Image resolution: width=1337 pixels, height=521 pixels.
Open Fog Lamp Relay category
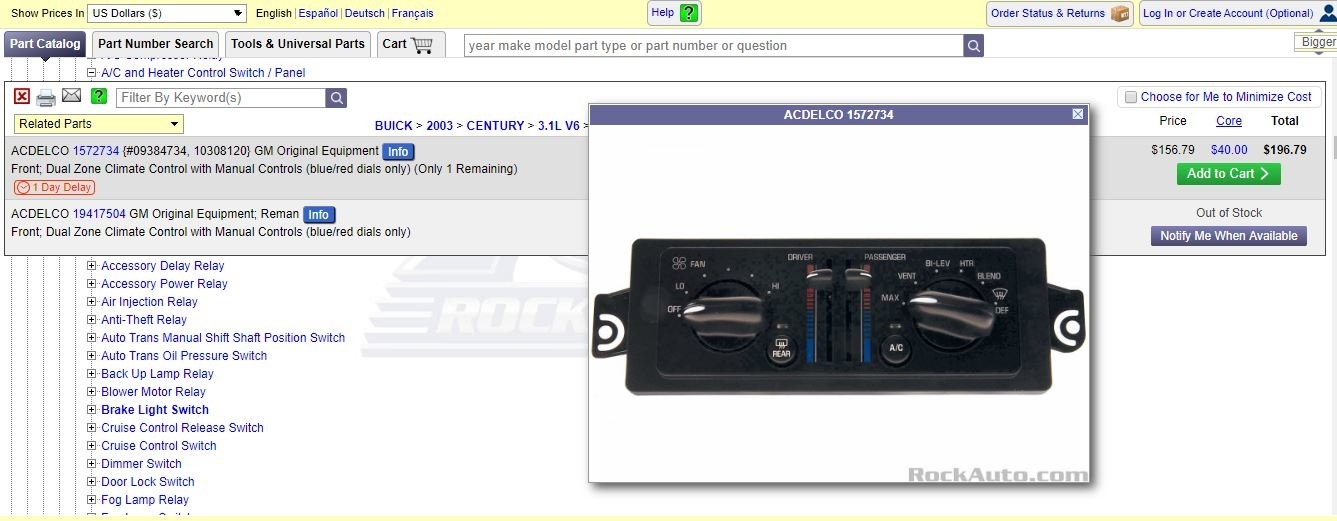[145, 500]
